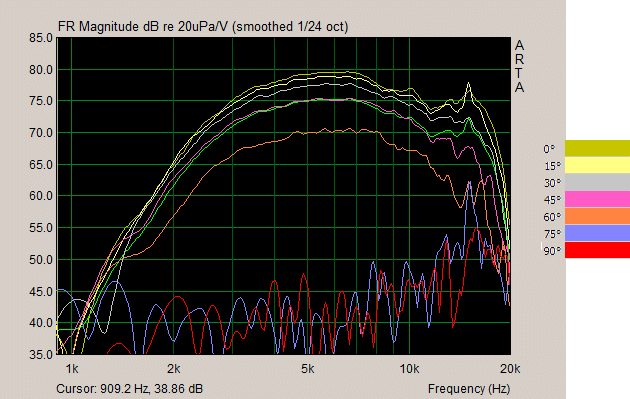
Task: Click the 1k frequency axis label
Action: 72,369
